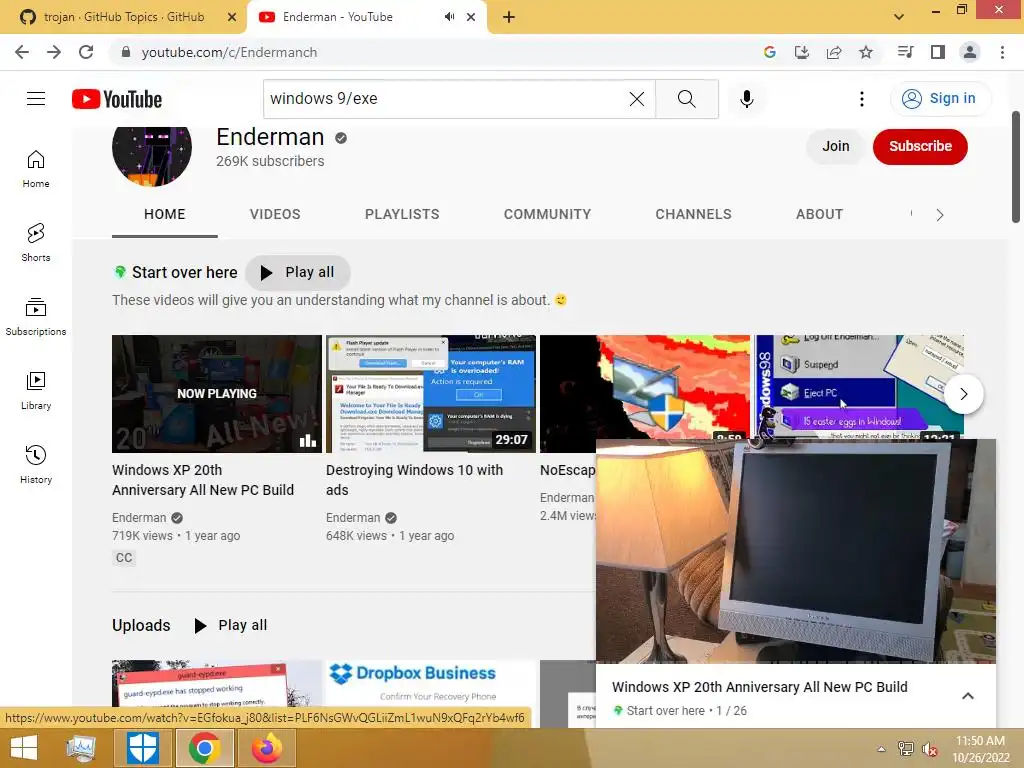Click the page vertical scrollbar
1024x768 pixels.
[x=1016, y=167]
